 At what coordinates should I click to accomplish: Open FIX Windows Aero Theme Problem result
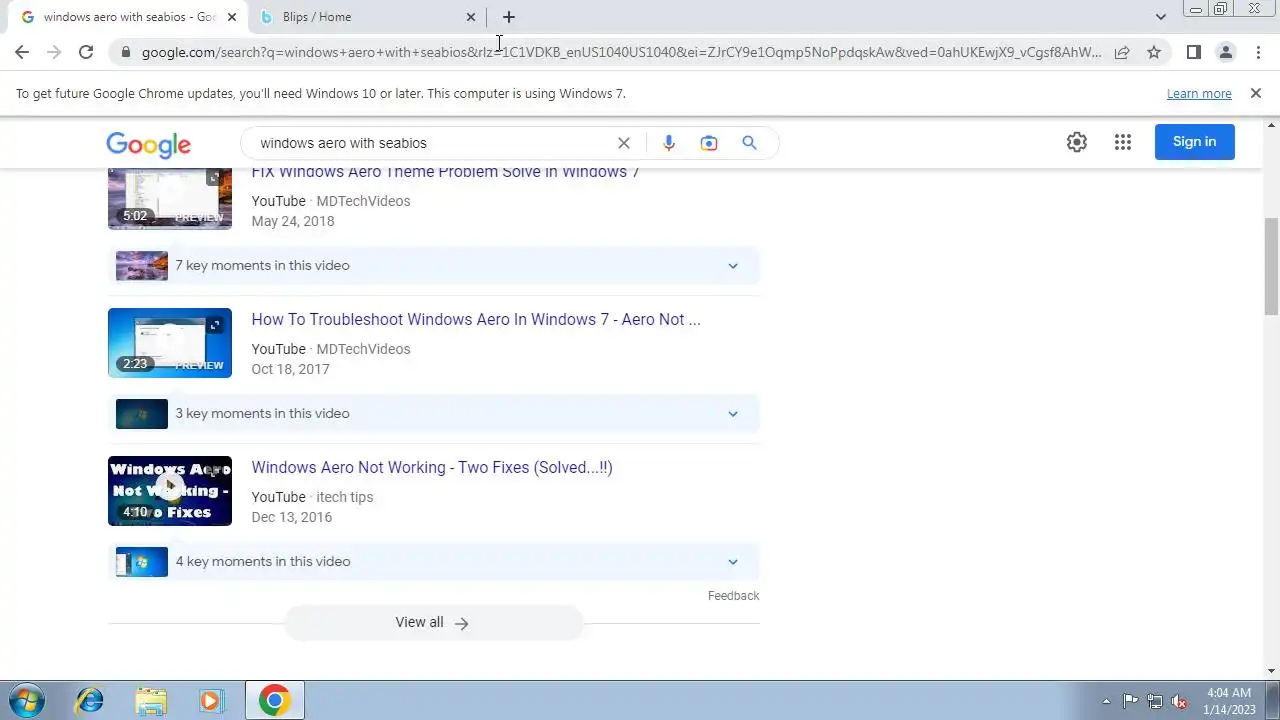445,172
